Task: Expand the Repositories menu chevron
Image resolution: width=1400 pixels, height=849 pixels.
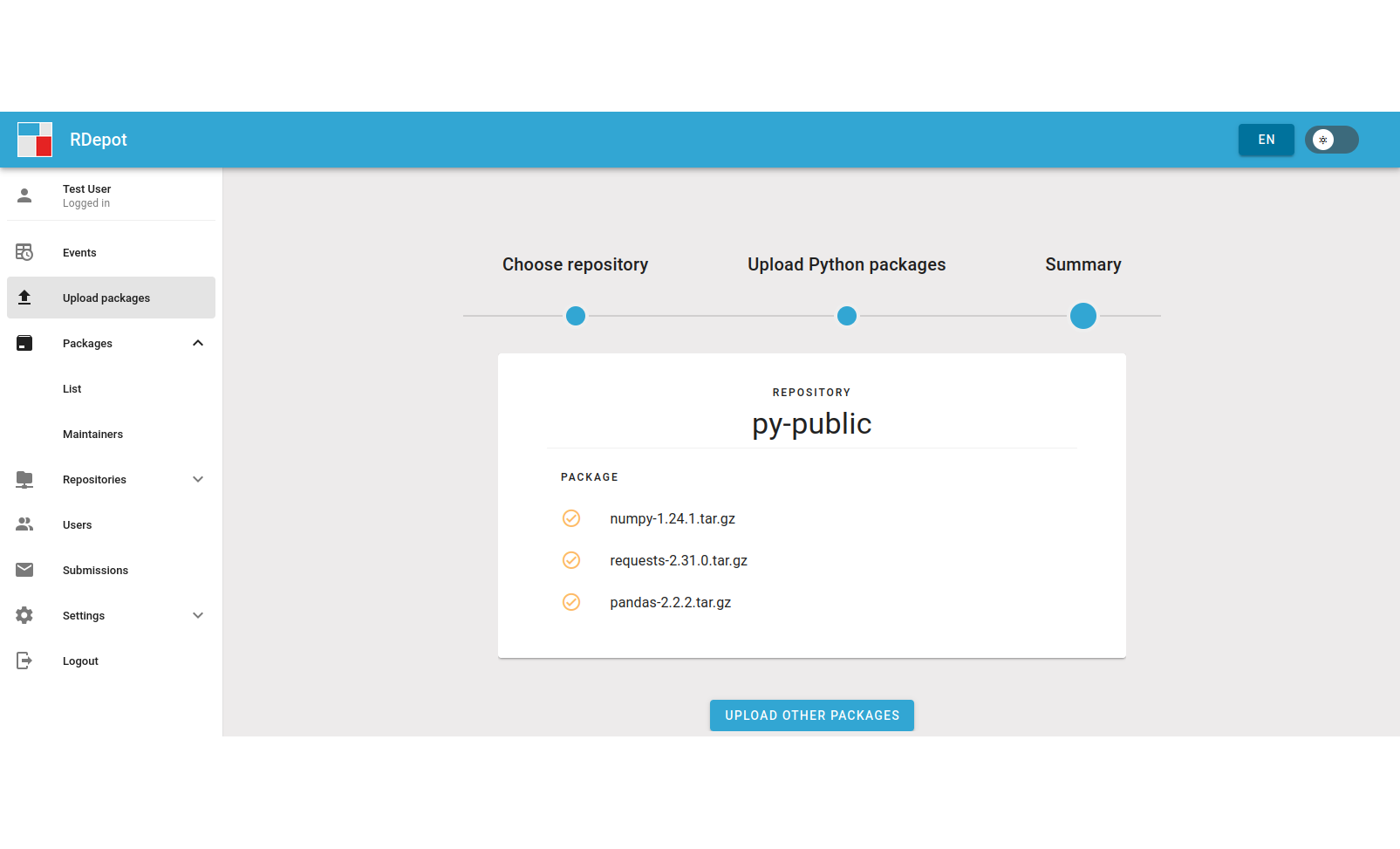Action: [x=198, y=479]
